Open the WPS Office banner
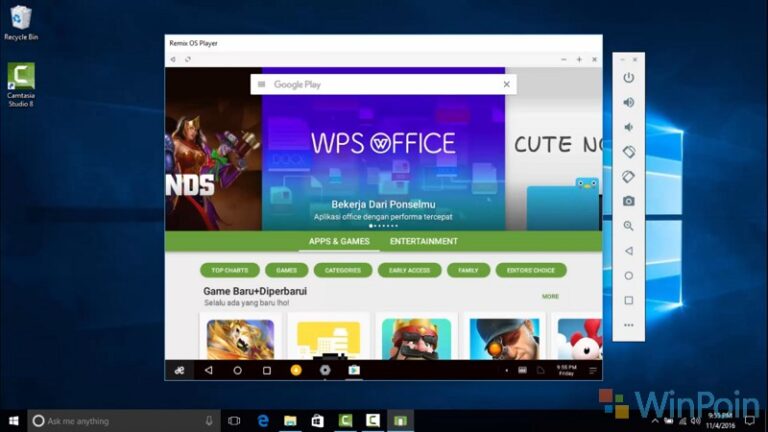The width and height of the screenshot is (768, 432). pyautogui.click(x=383, y=150)
